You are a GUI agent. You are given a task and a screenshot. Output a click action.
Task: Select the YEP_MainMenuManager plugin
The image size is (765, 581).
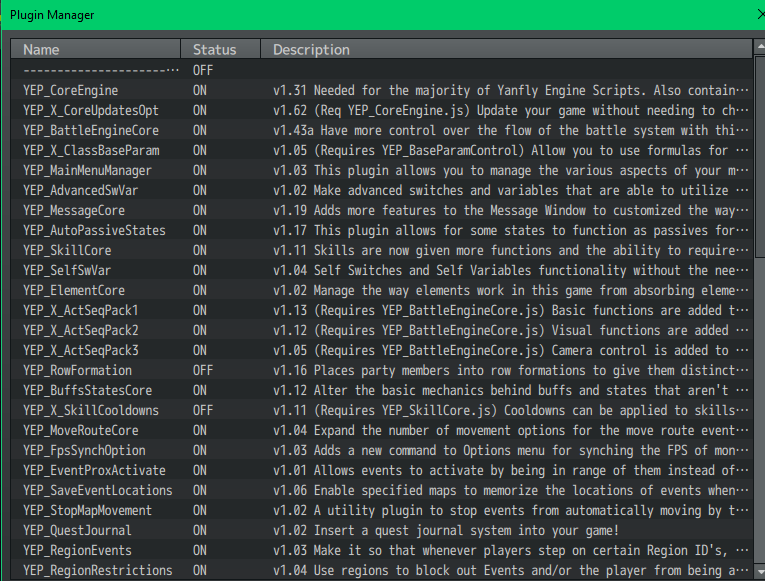pyautogui.click(x=382, y=170)
